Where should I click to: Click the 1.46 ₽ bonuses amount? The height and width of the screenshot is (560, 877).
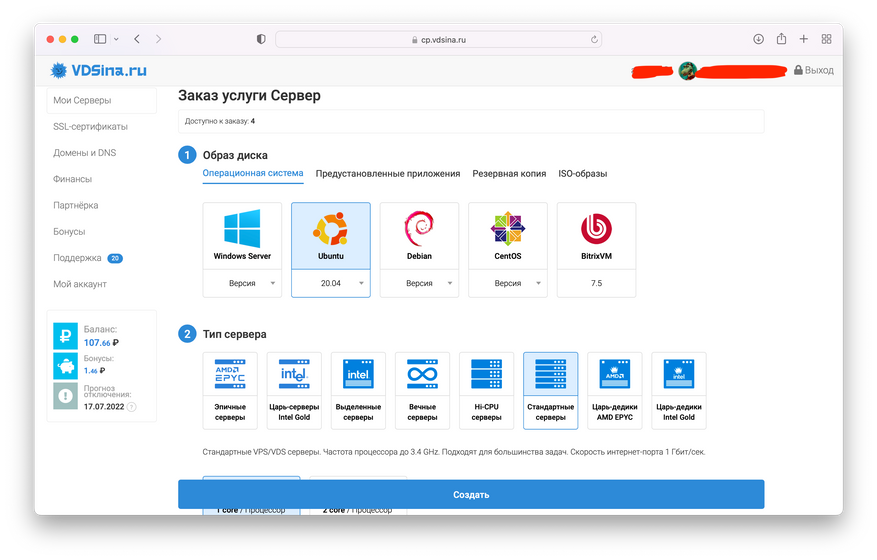95,370
